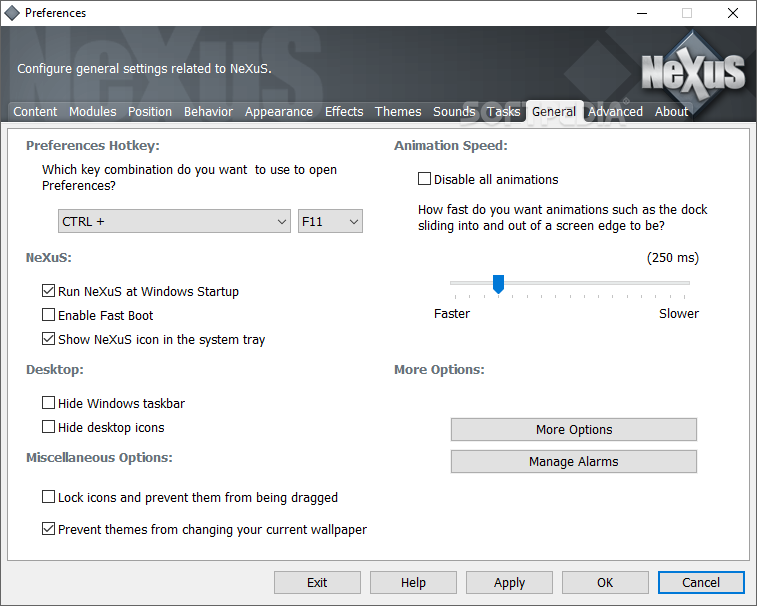Click 'Configure general settings related to NeXuS.' text
This screenshot has height=606, width=757.
point(144,69)
